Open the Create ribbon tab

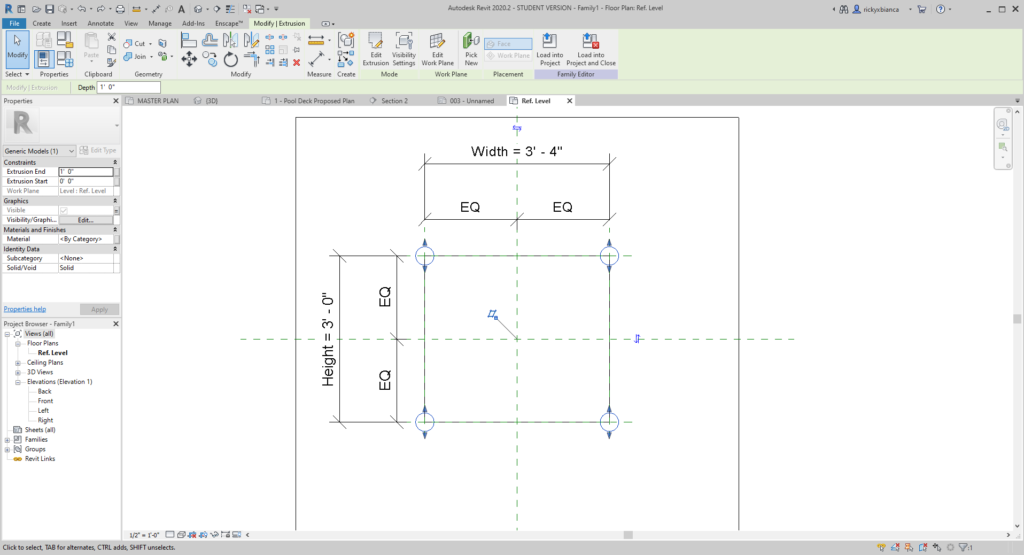pos(41,24)
